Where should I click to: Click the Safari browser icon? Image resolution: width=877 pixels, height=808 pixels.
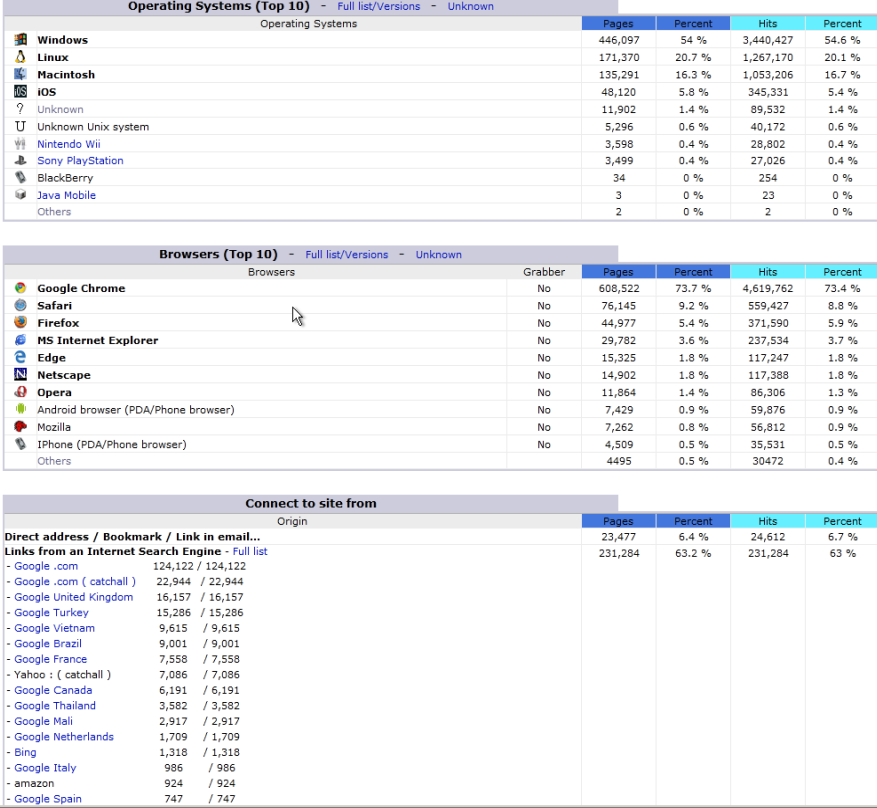20,305
